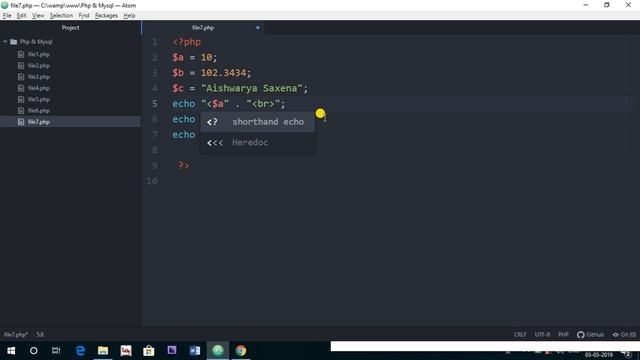Open the GitHub status bar panel
The image size is (640, 360).
(x=591, y=334)
